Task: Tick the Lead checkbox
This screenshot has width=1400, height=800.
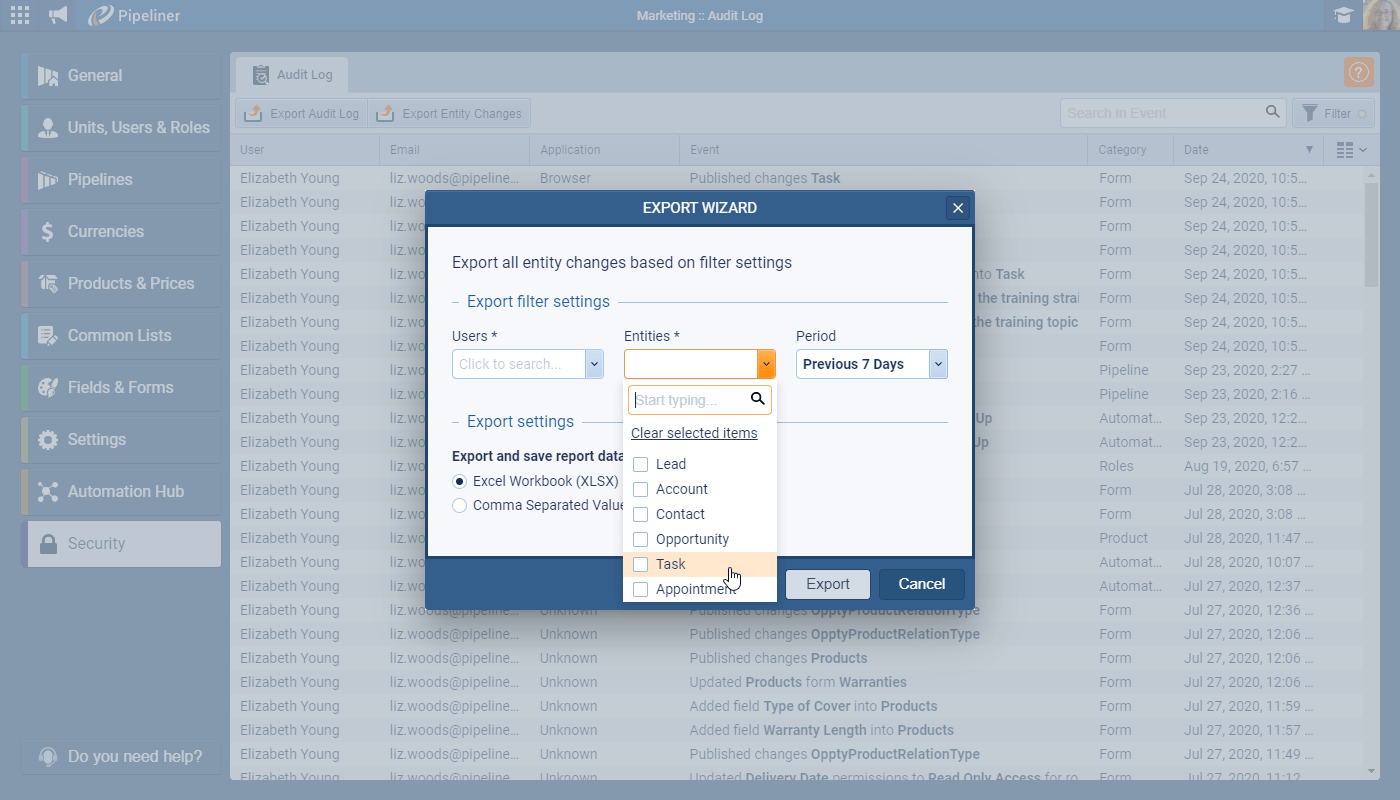Action: pyautogui.click(x=641, y=464)
